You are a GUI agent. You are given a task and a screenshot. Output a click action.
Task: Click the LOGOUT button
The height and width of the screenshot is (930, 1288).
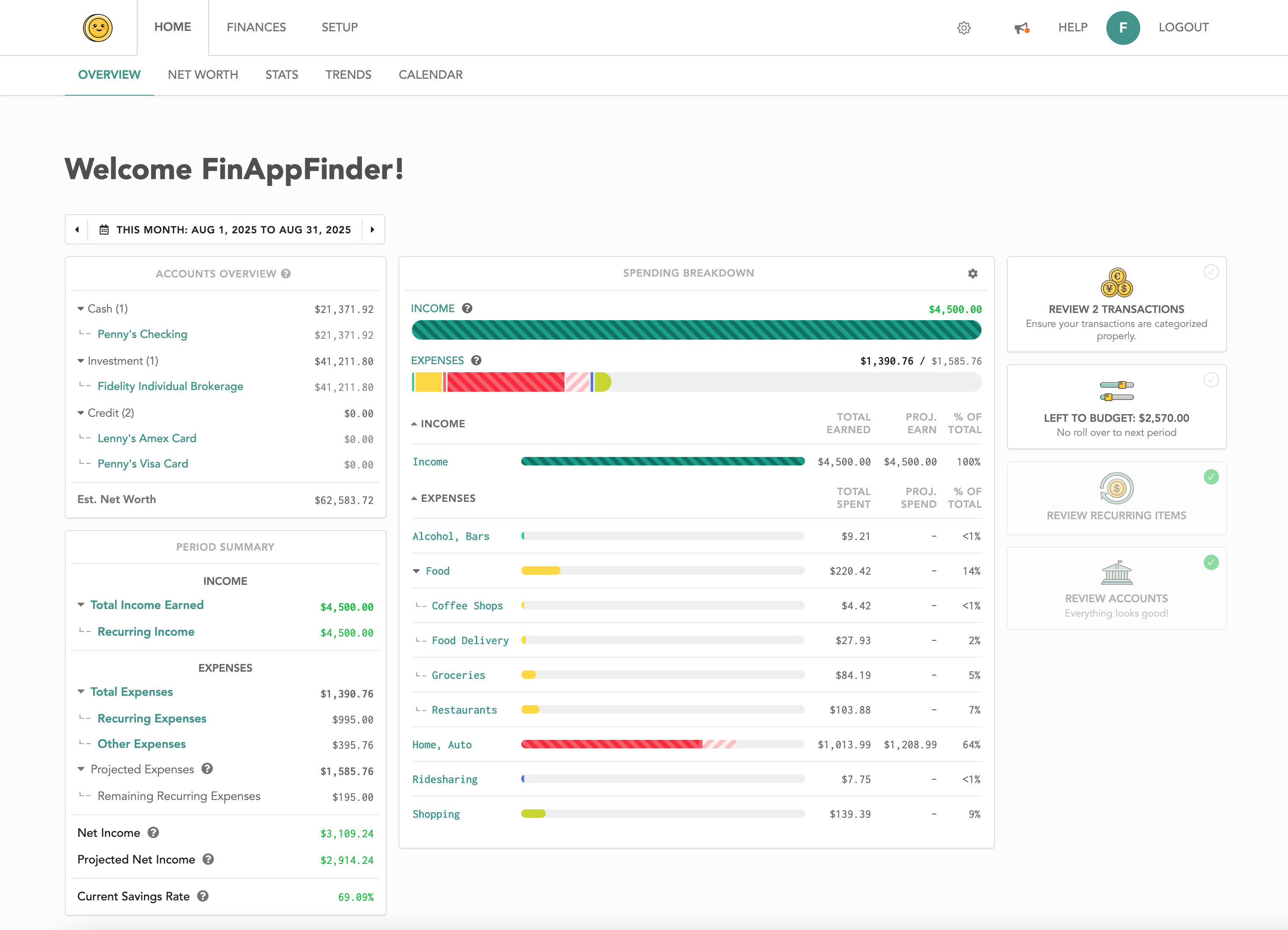[x=1183, y=27]
